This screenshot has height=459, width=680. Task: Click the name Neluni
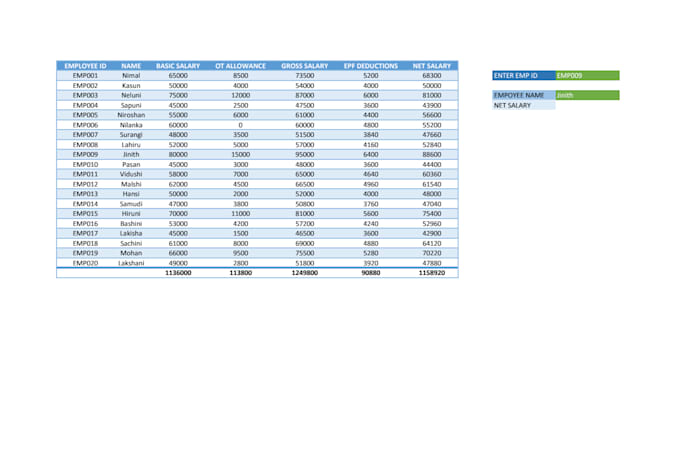131,95
